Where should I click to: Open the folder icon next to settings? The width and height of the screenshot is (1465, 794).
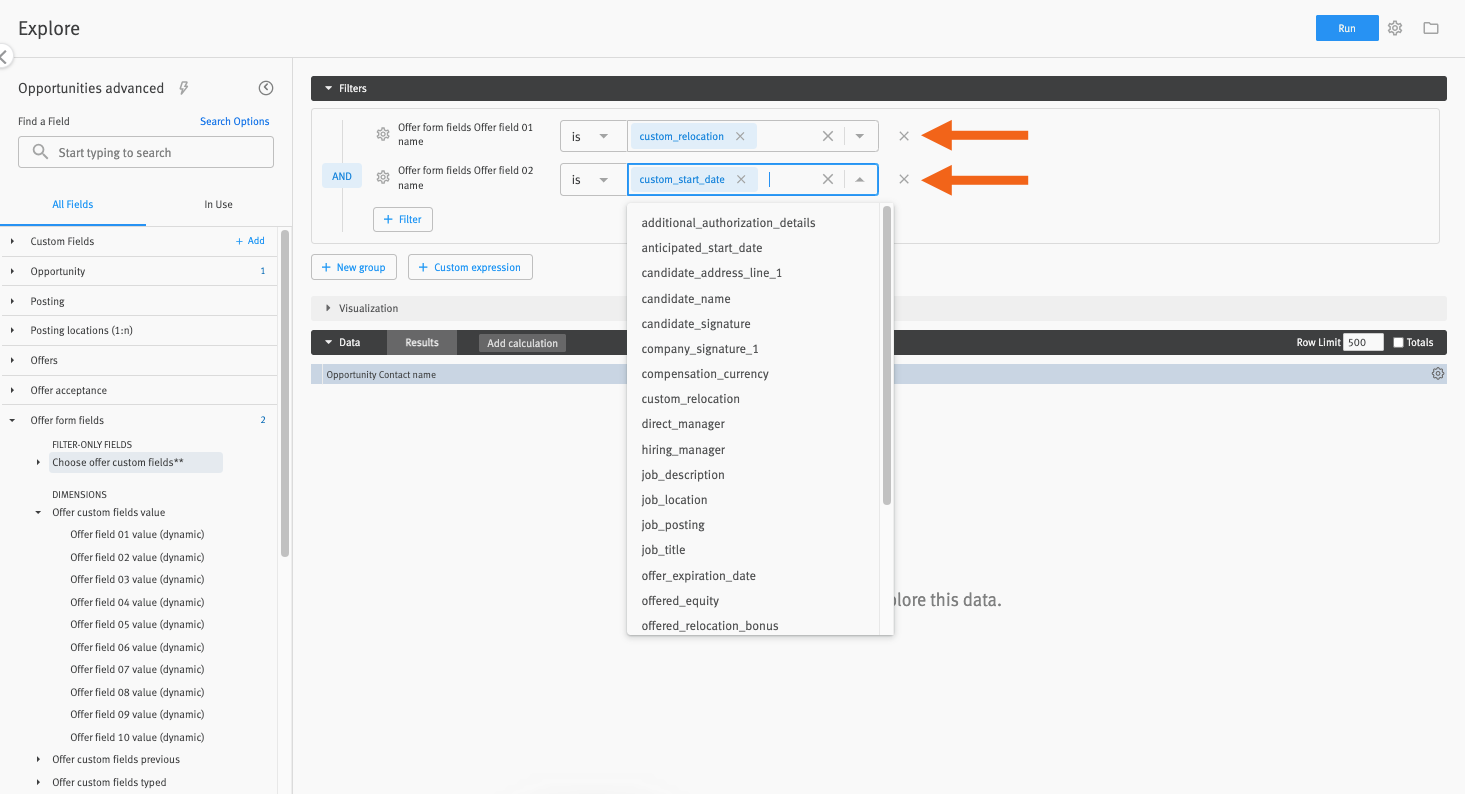[1431, 28]
